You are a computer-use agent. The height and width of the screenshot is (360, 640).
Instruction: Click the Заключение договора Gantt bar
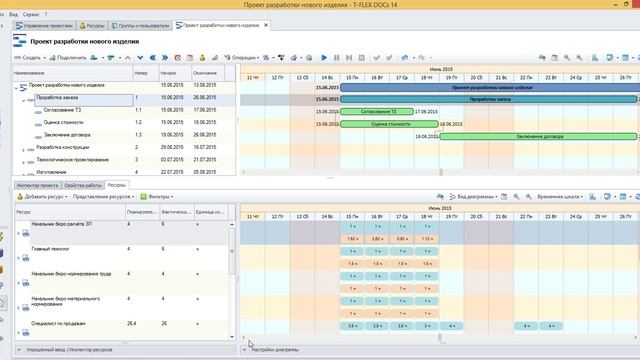click(x=538, y=136)
